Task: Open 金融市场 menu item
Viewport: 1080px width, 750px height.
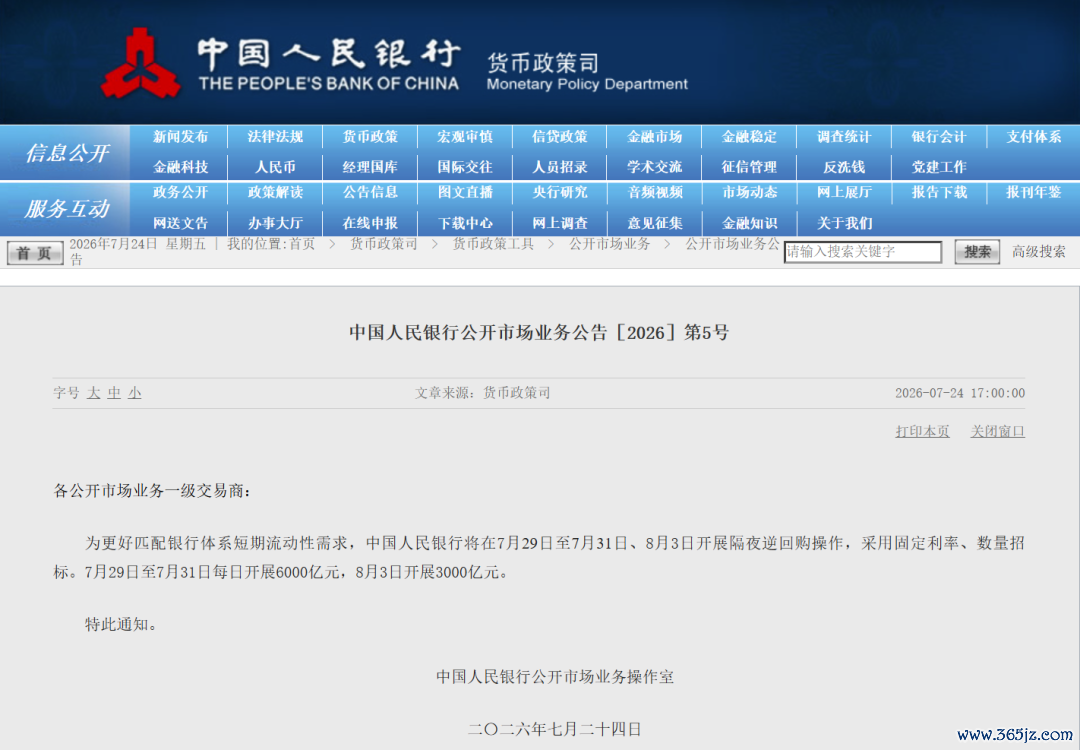Action: click(655, 137)
